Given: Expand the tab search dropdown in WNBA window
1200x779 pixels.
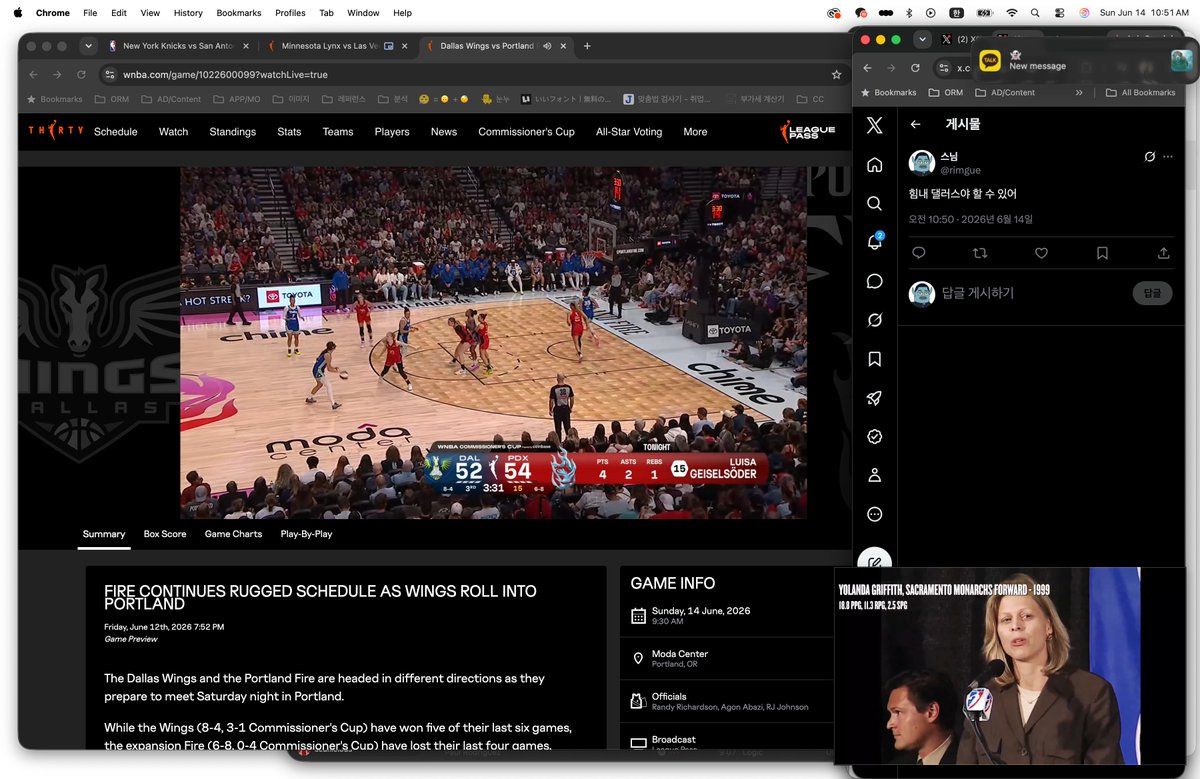Looking at the screenshot, I should [89, 46].
